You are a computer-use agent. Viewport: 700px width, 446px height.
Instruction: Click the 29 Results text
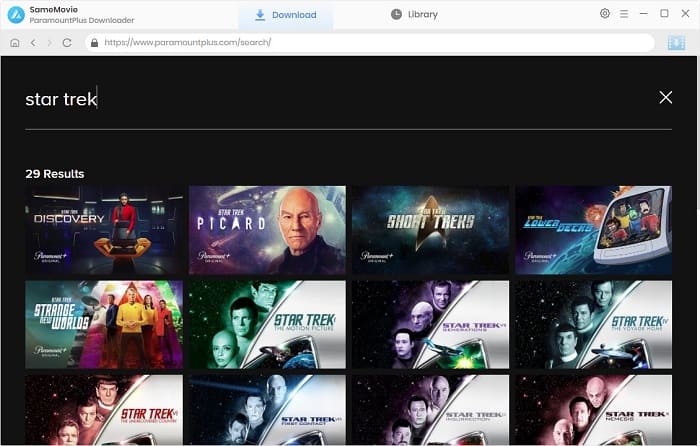pyautogui.click(x=55, y=174)
